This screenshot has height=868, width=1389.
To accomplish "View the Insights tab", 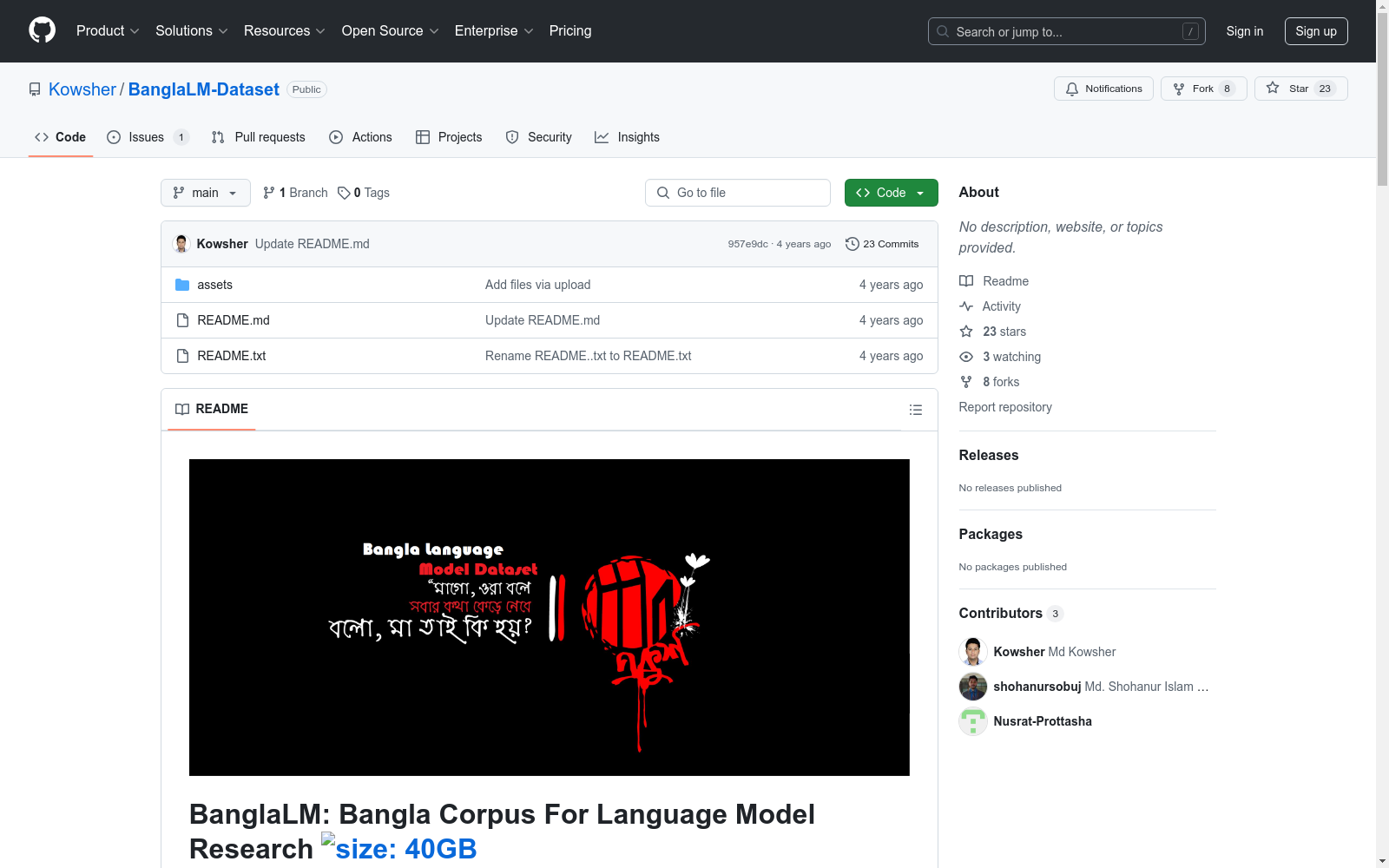I will [x=627, y=137].
